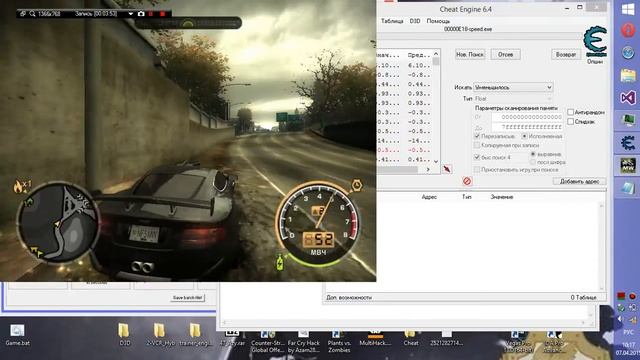
Task: Toggle the Исполняемая executable option
Action: pyautogui.click(x=524, y=136)
